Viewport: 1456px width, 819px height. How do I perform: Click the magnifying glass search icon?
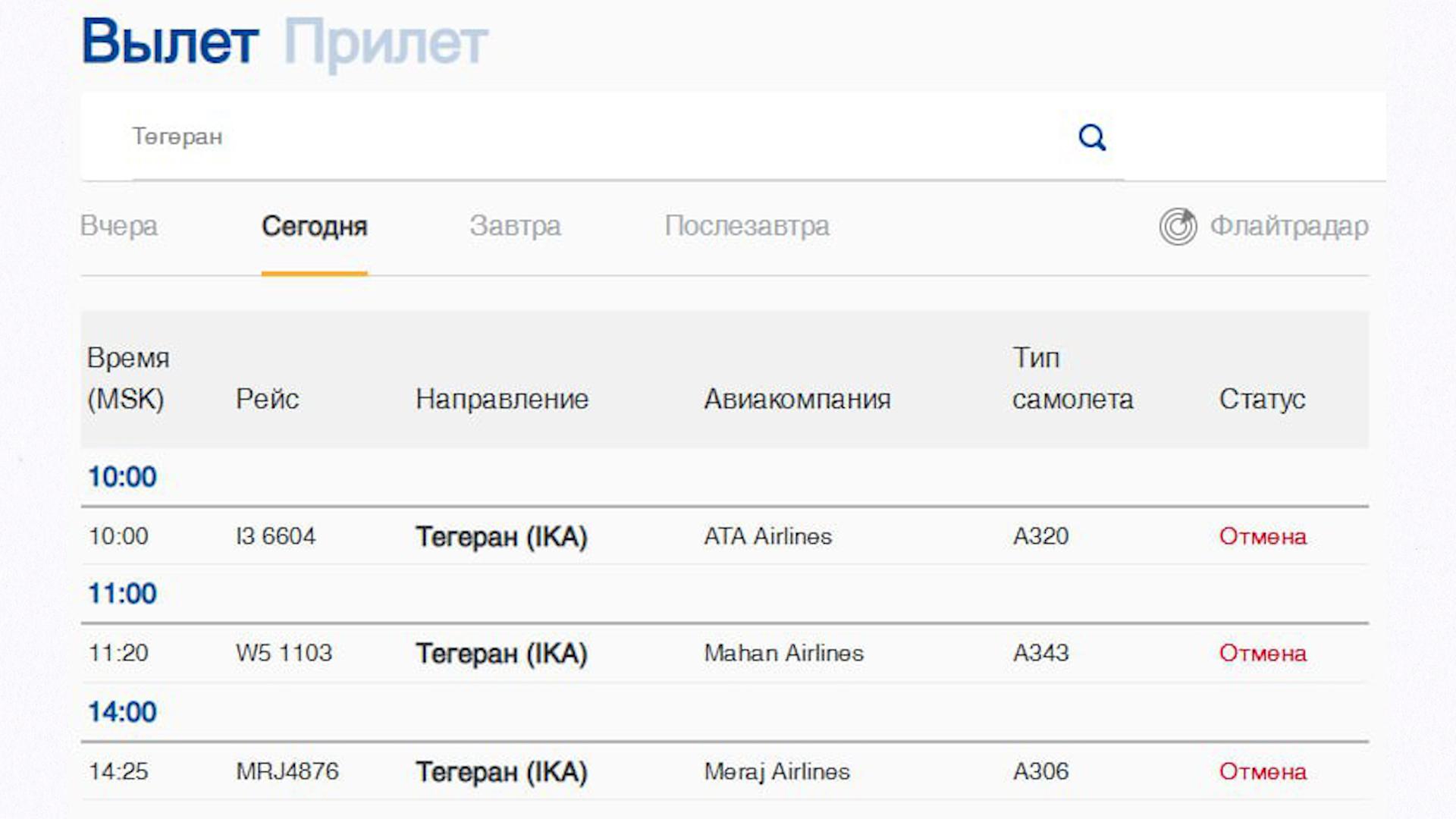coord(1092,137)
